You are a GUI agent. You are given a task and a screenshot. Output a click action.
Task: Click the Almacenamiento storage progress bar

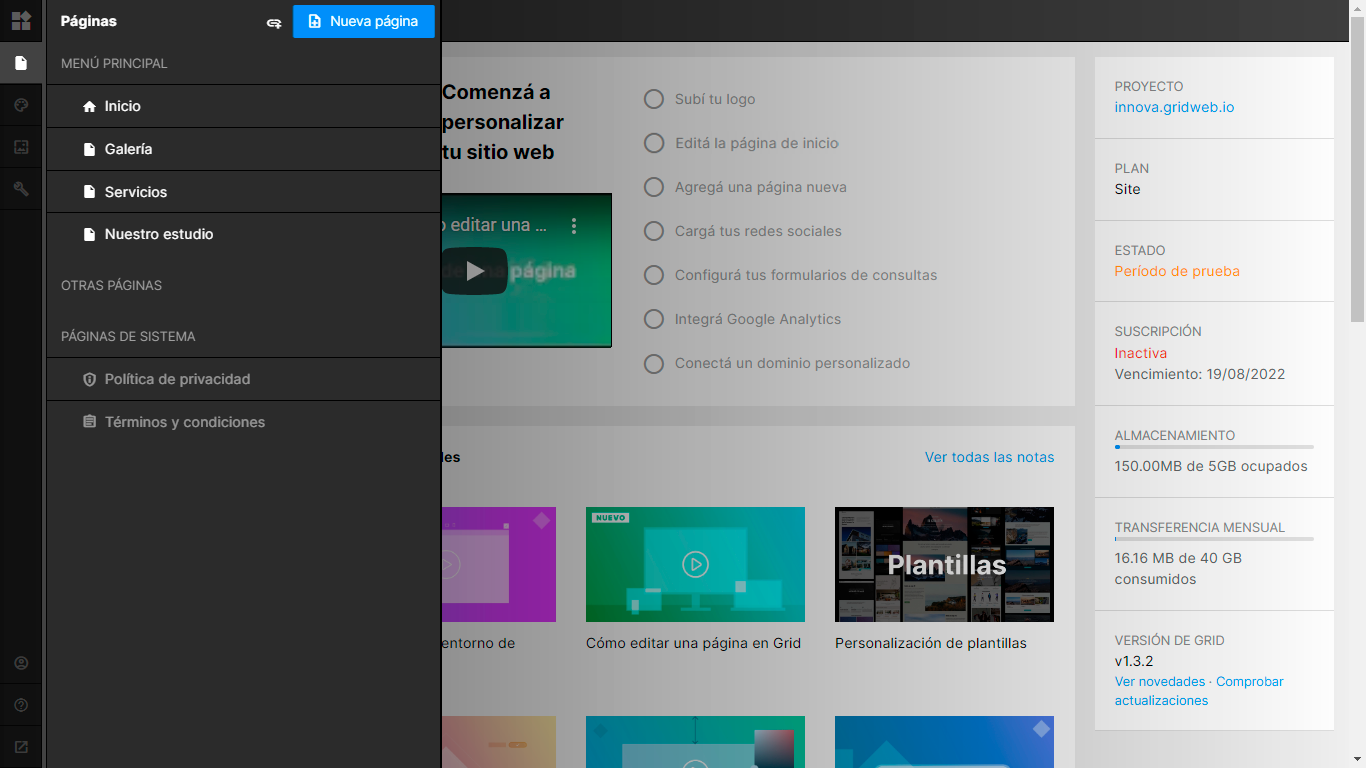pyautogui.click(x=1214, y=447)
